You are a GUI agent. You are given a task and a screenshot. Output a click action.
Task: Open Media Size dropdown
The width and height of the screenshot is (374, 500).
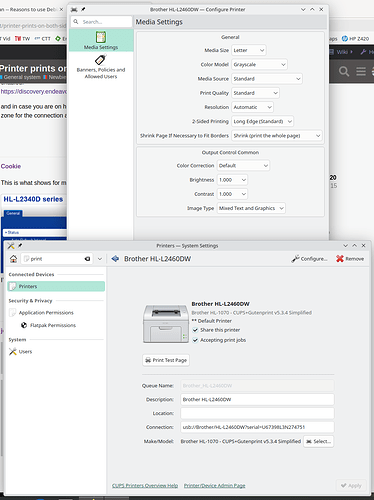249,50
